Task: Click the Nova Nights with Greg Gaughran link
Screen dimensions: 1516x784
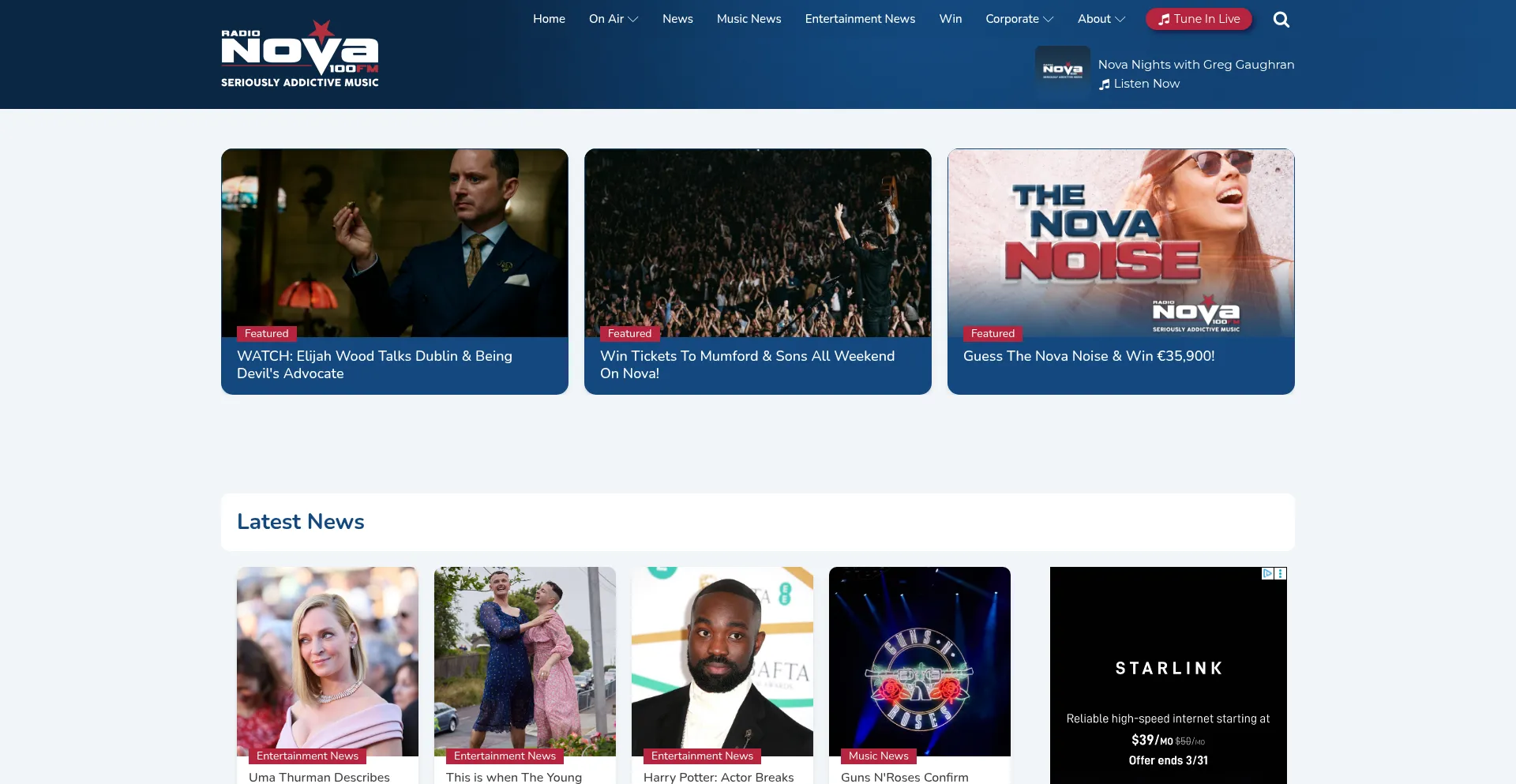Action: tap(1196, 65)
